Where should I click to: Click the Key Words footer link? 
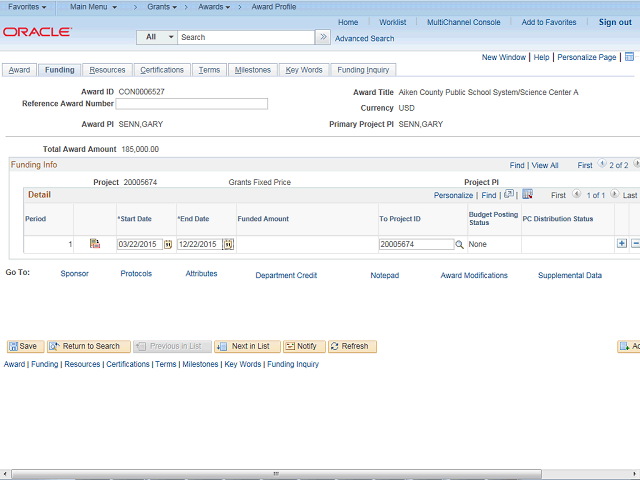point(242,364)
